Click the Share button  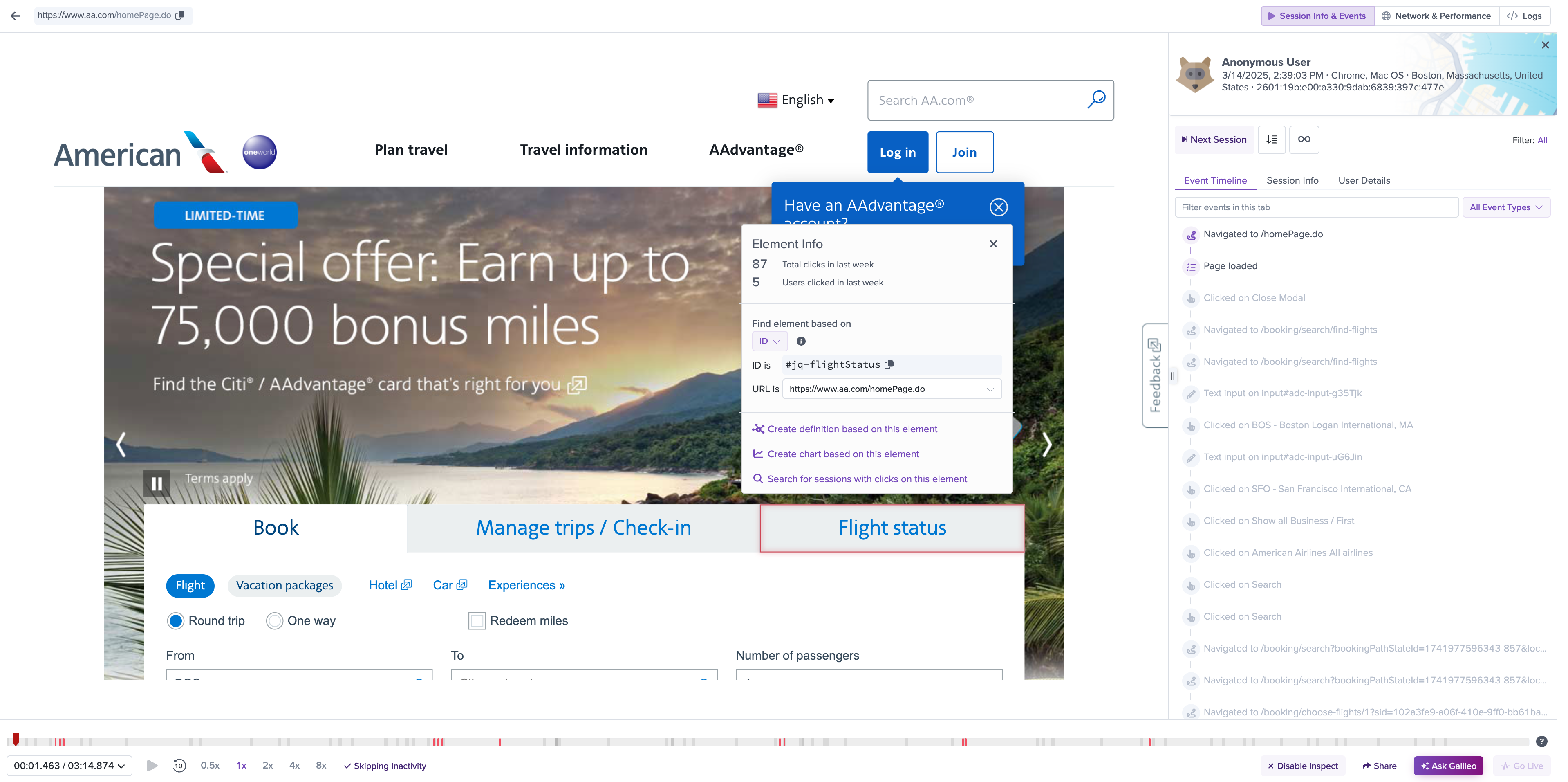click(1379, 766)
